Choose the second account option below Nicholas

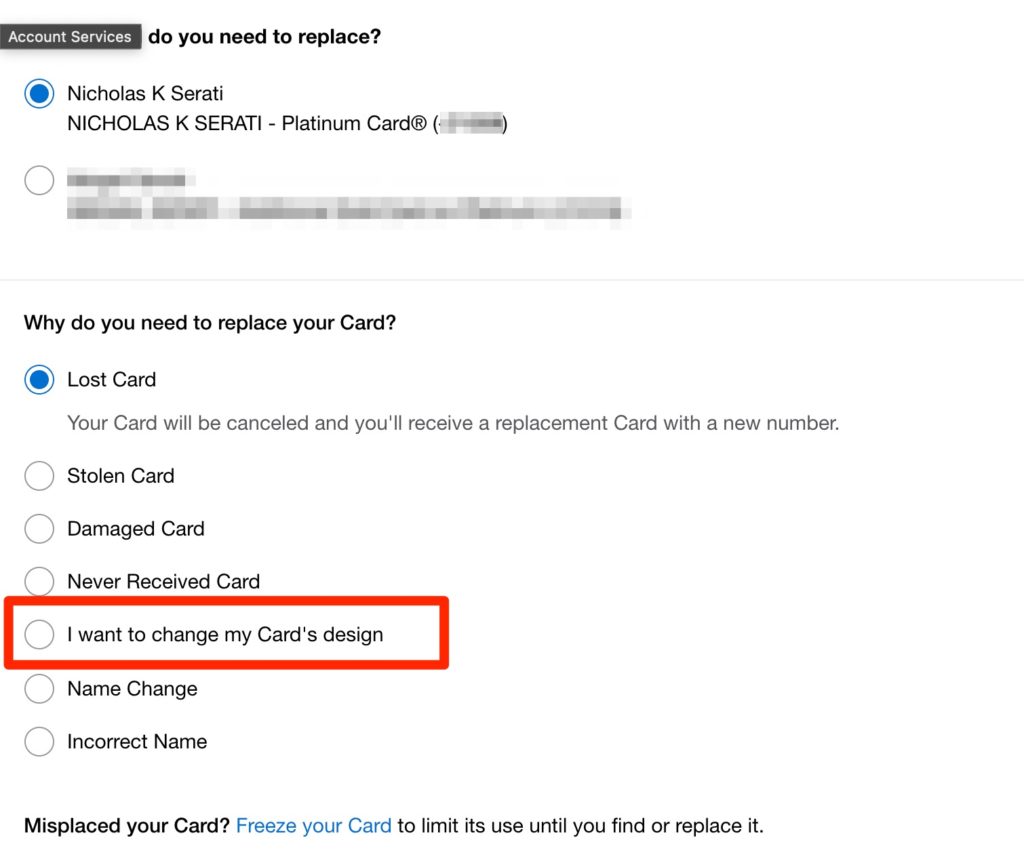pyautogui.click(x=39, y=180)
